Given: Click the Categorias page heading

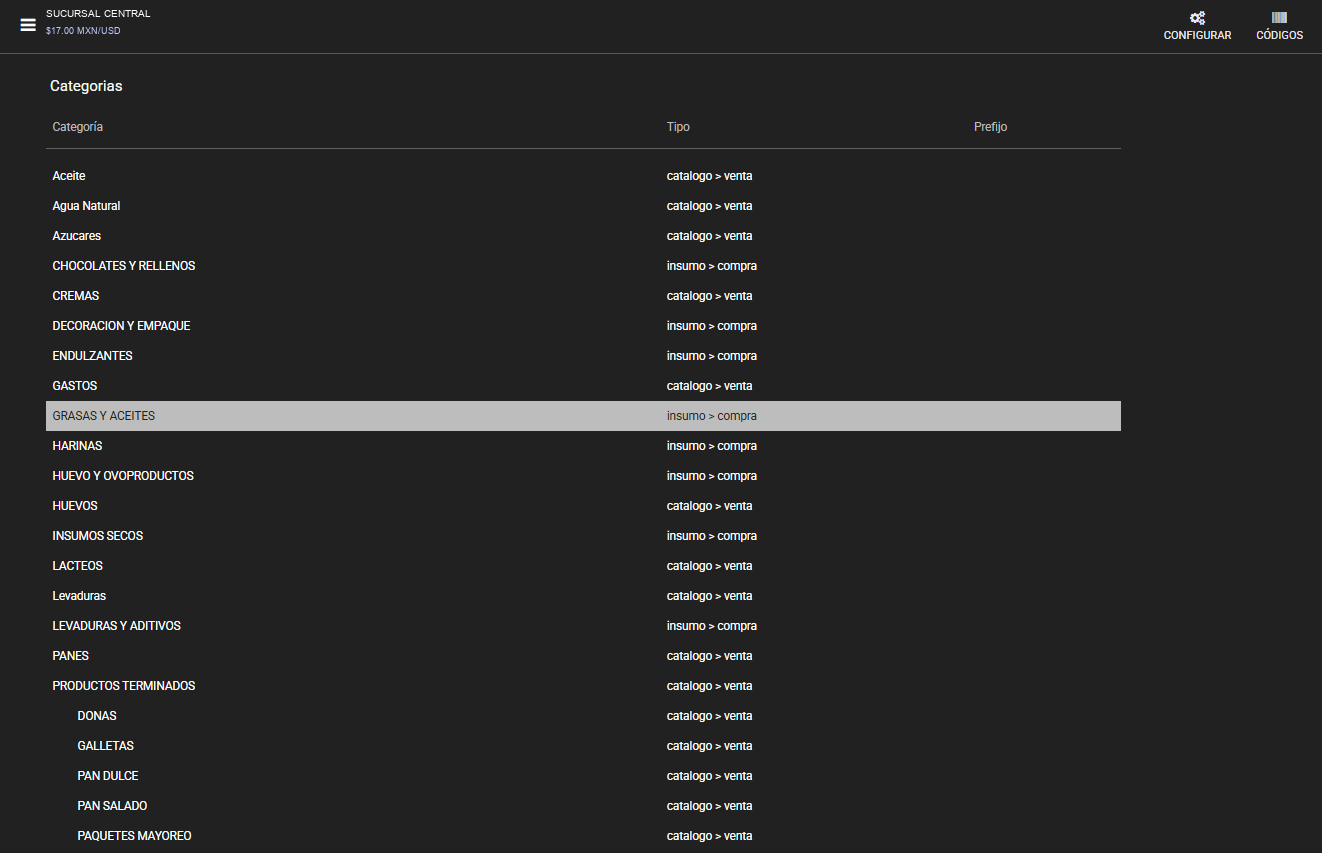Looking at the screenshot, I should 86,86.
